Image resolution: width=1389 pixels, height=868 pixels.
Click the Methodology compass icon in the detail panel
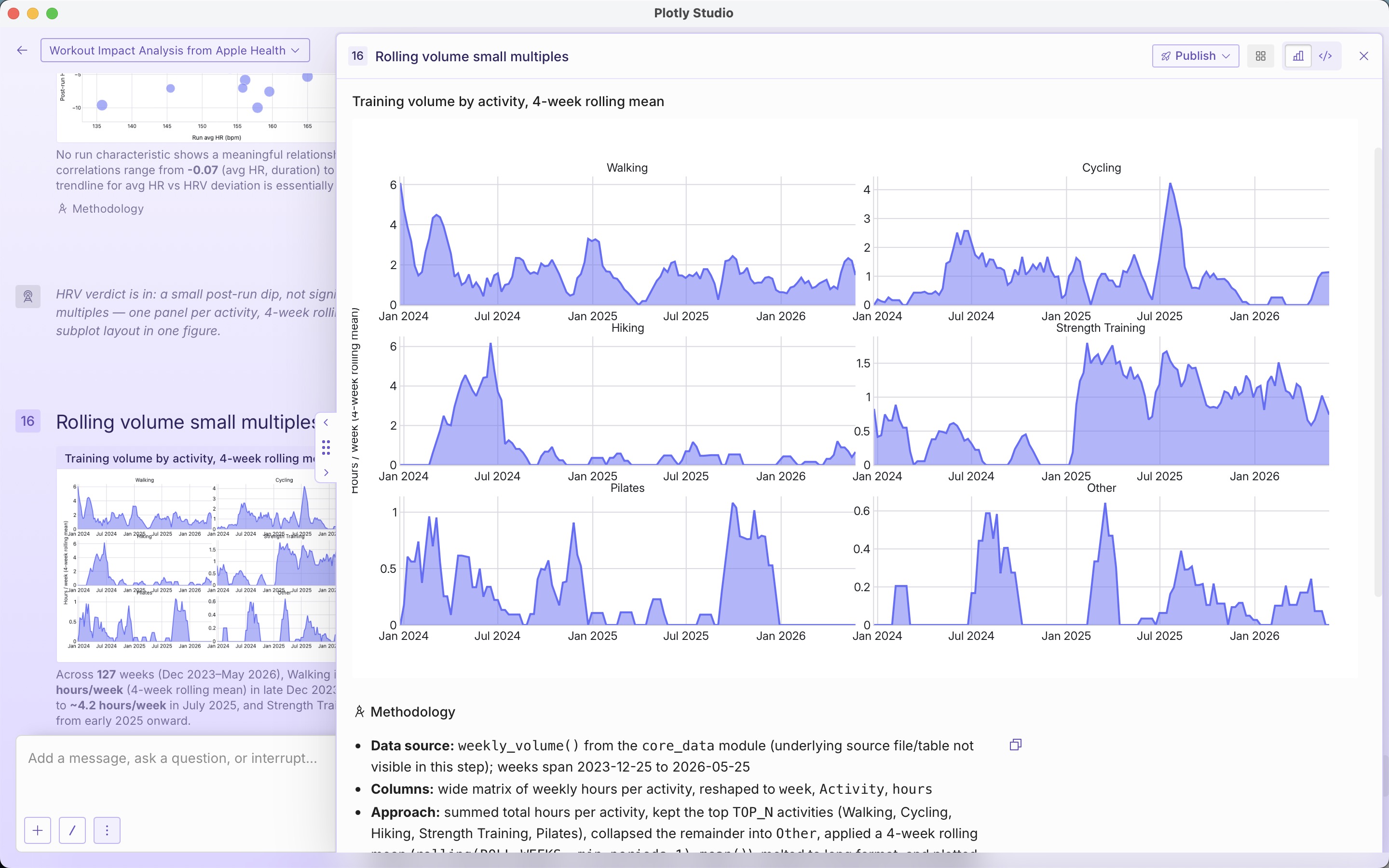360,712
